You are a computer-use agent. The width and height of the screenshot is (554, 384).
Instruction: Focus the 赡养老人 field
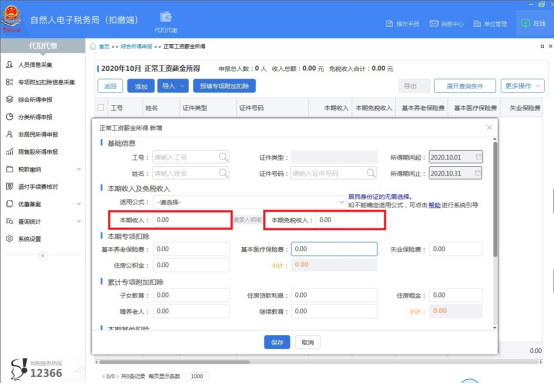point(191,311)
